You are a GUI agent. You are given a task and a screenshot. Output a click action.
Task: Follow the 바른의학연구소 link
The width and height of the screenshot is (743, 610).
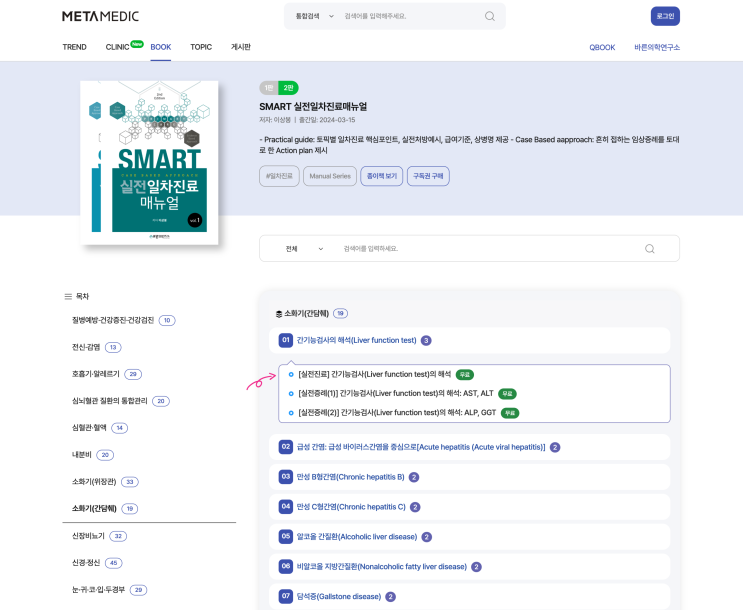tap(657, 47)
